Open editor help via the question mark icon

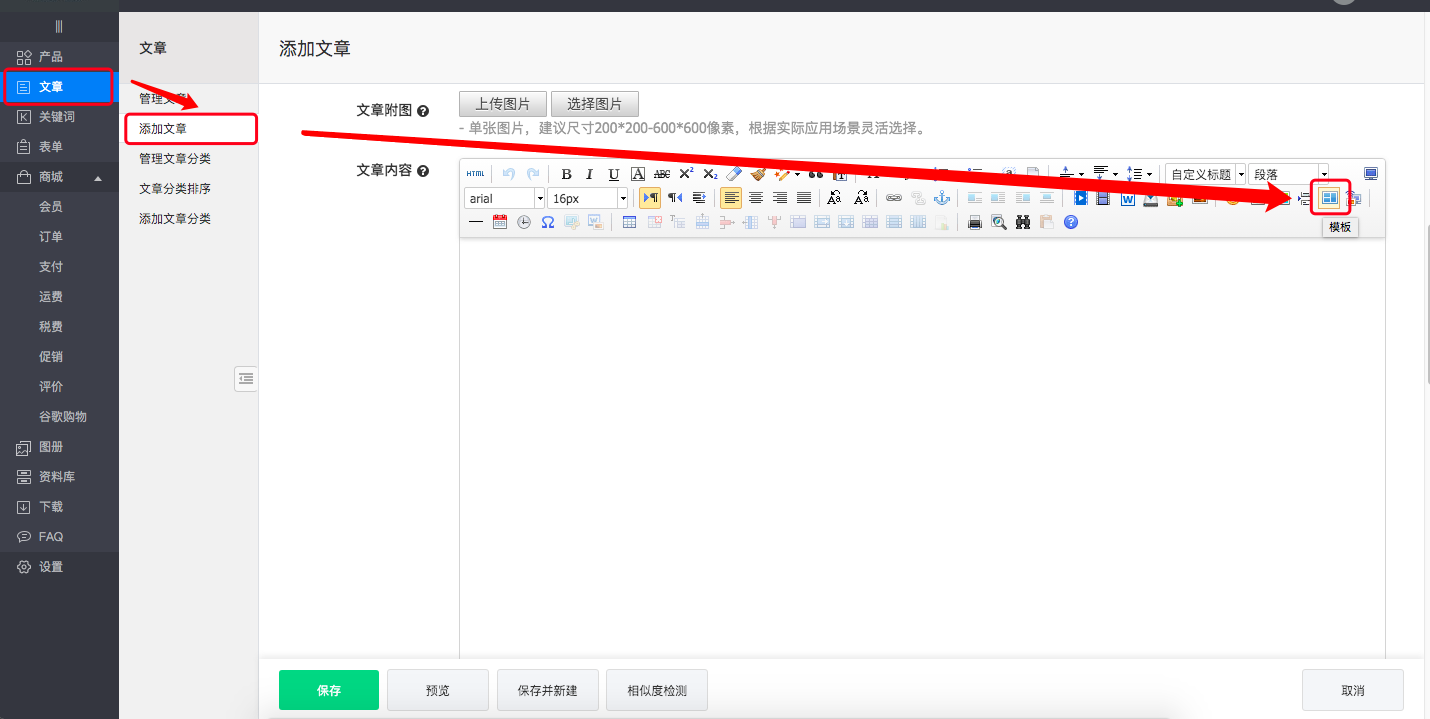click(x=1071, y=223)
